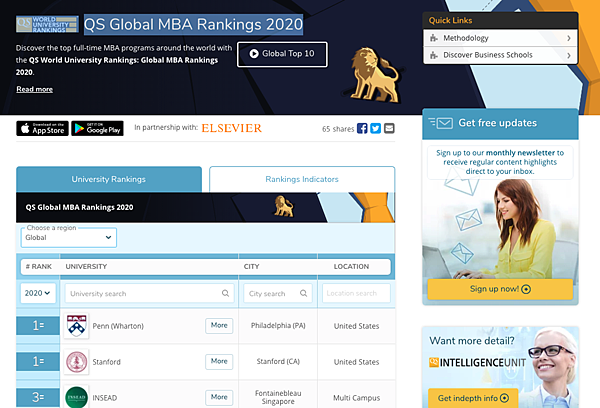Click the Intelligence Unit logo
Screen dimensions: 600x408
[x=478, y=362]
